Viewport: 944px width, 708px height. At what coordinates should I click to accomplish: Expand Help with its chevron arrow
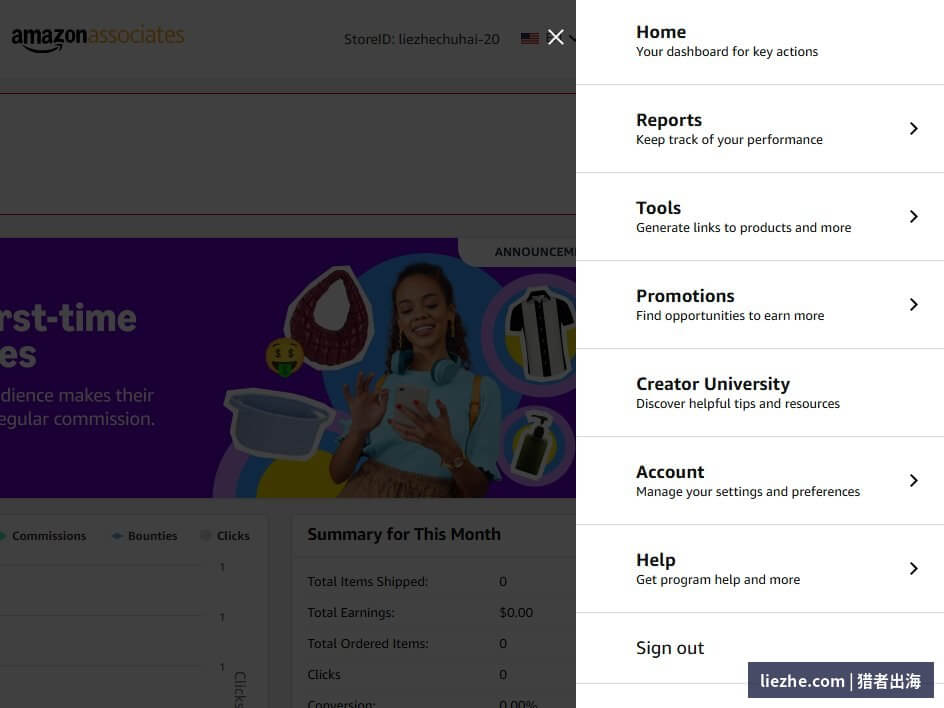tap(913, 568)
